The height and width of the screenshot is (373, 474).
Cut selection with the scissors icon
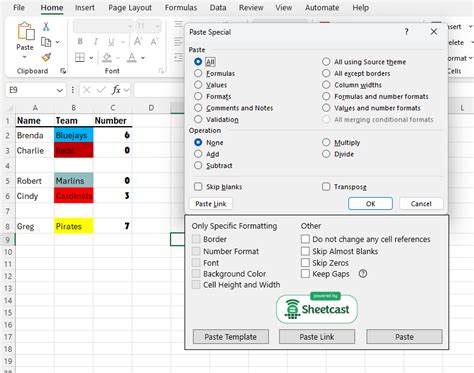[x=46, y=27]
